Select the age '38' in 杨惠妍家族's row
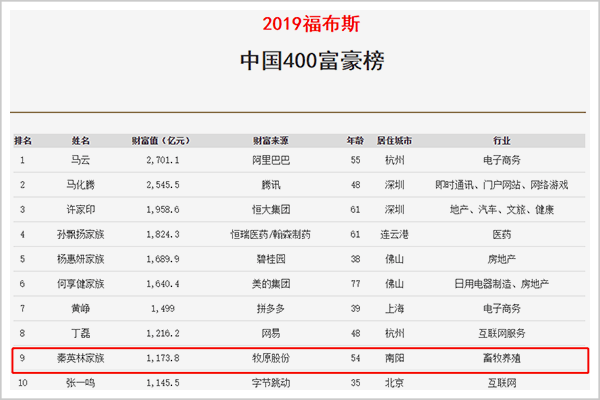600x400 pixels. pos(355,259)
